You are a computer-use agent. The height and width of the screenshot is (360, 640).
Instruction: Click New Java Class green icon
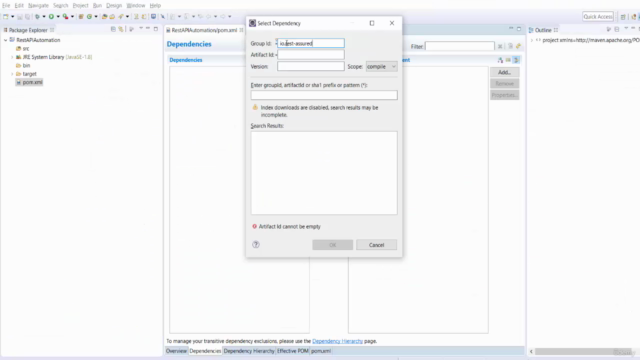click(x=89, y=17)
